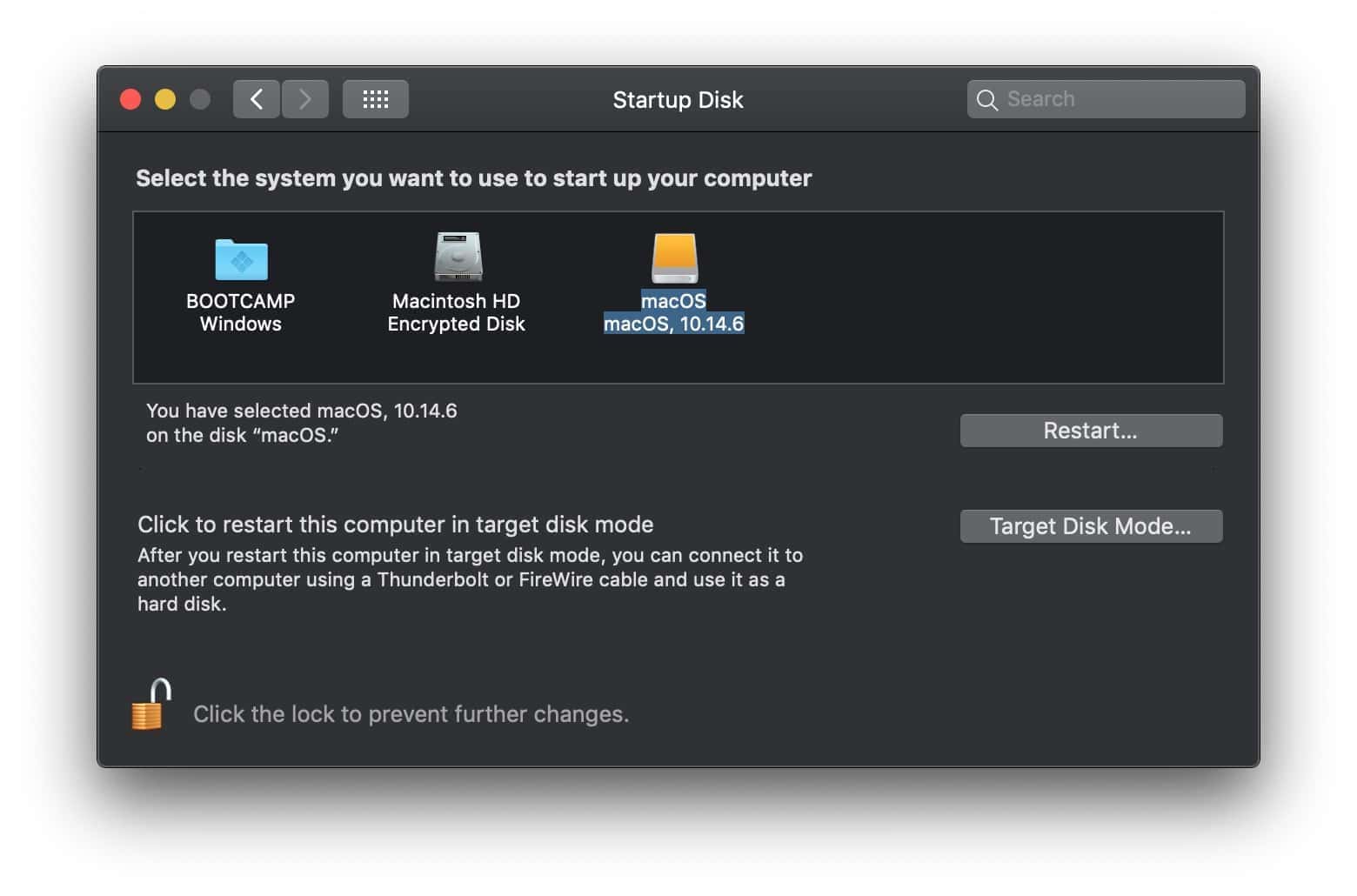Click the "Encrypted Disk" label under Macintosh HD

point(456,324)
